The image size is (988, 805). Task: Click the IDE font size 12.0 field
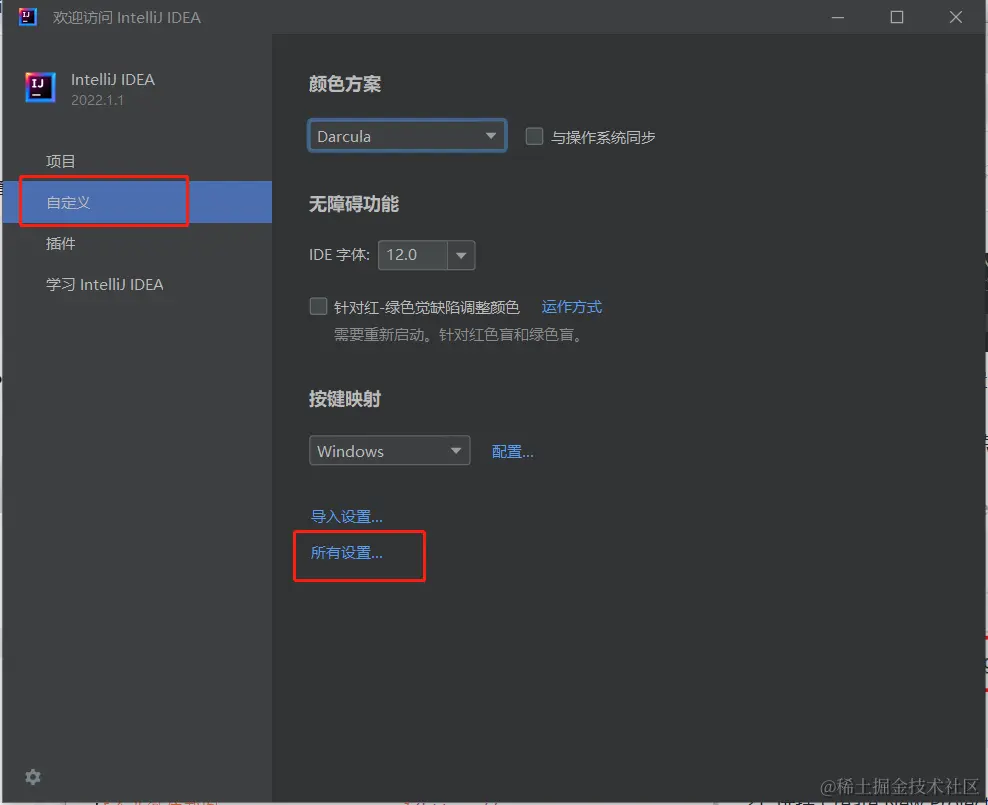coord(413,255)
